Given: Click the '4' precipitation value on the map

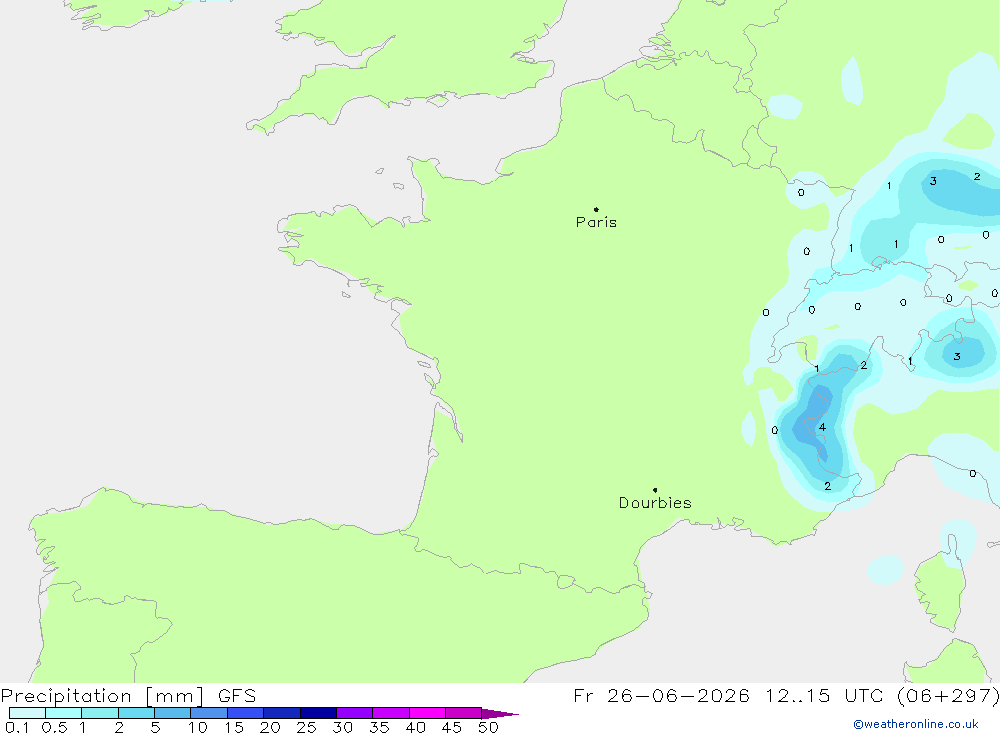Looking at the screenshot, I should [x=822, y=427].
